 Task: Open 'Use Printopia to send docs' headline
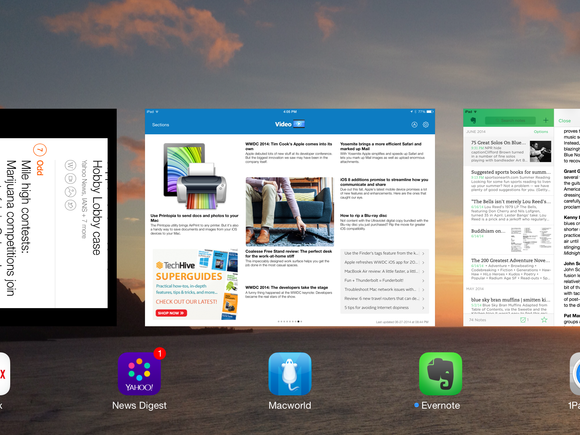(194, 218)
